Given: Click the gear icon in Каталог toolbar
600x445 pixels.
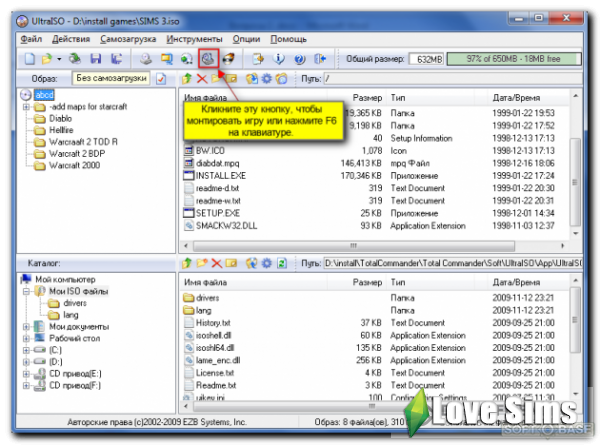Looking at the screenshot, I should pos(266,263).
